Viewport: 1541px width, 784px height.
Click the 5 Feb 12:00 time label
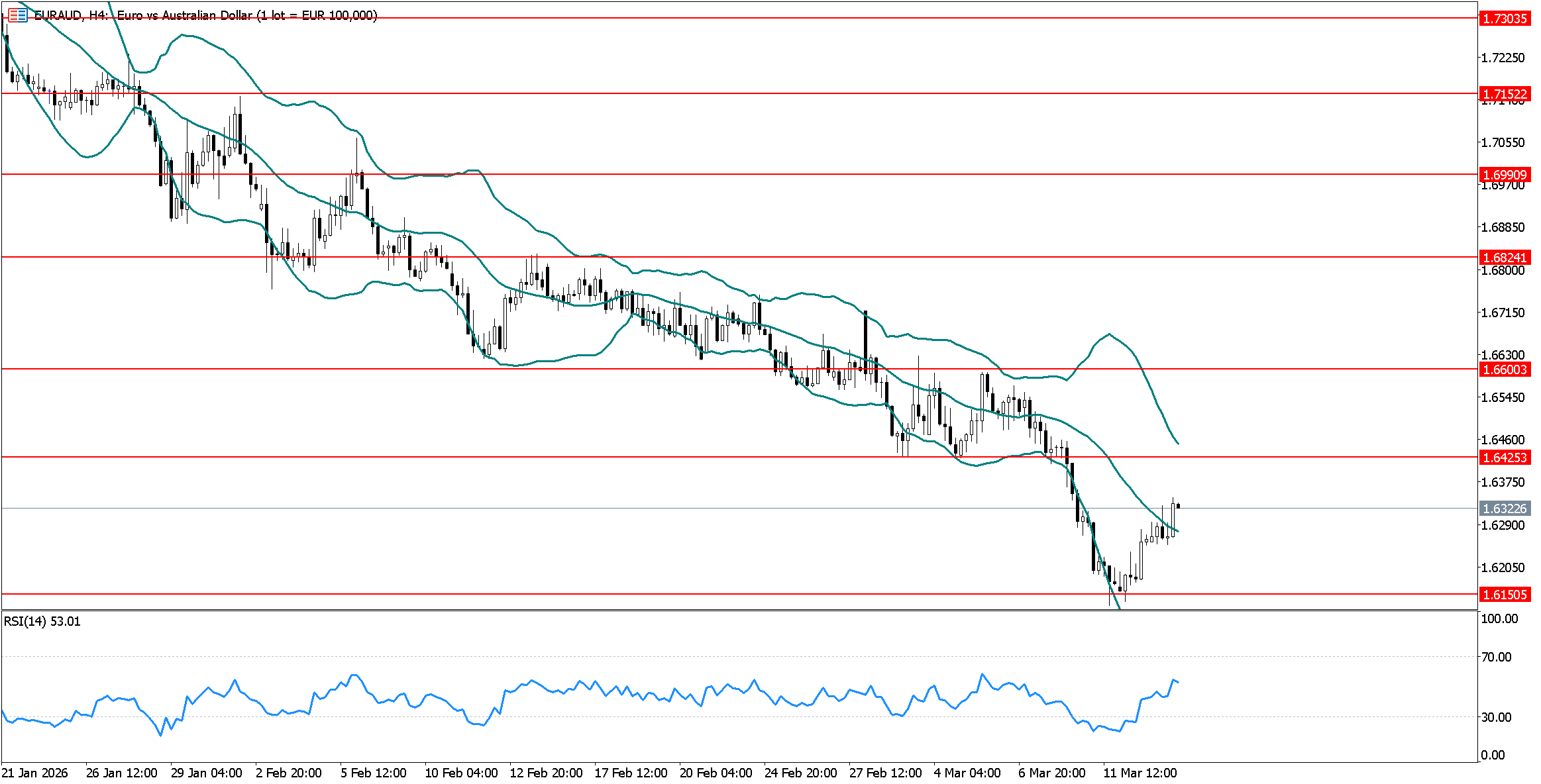point(373,773)
